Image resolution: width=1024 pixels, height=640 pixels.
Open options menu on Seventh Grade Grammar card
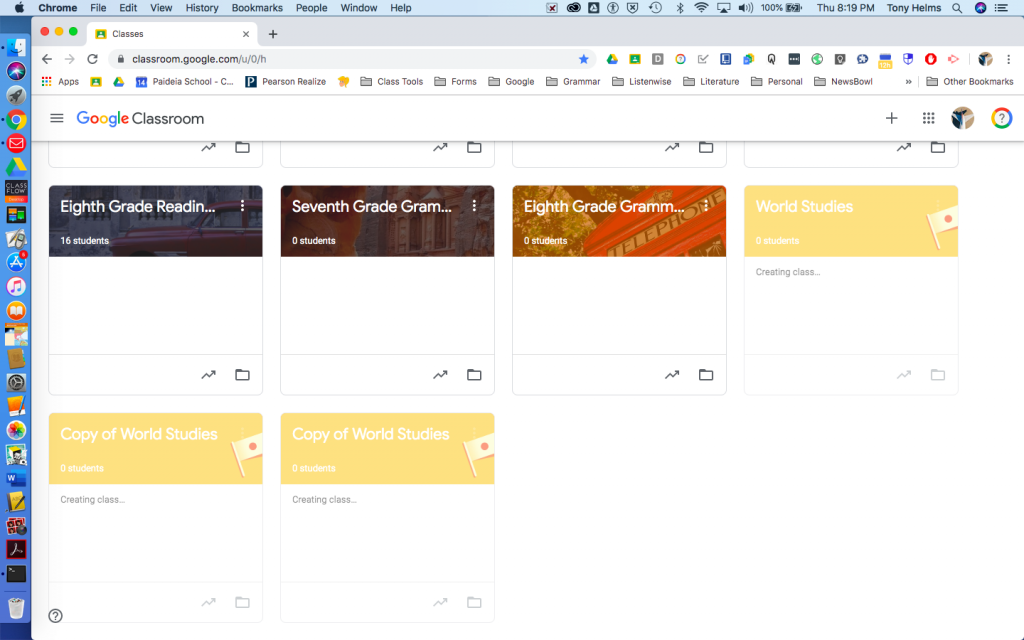point(475,205)
